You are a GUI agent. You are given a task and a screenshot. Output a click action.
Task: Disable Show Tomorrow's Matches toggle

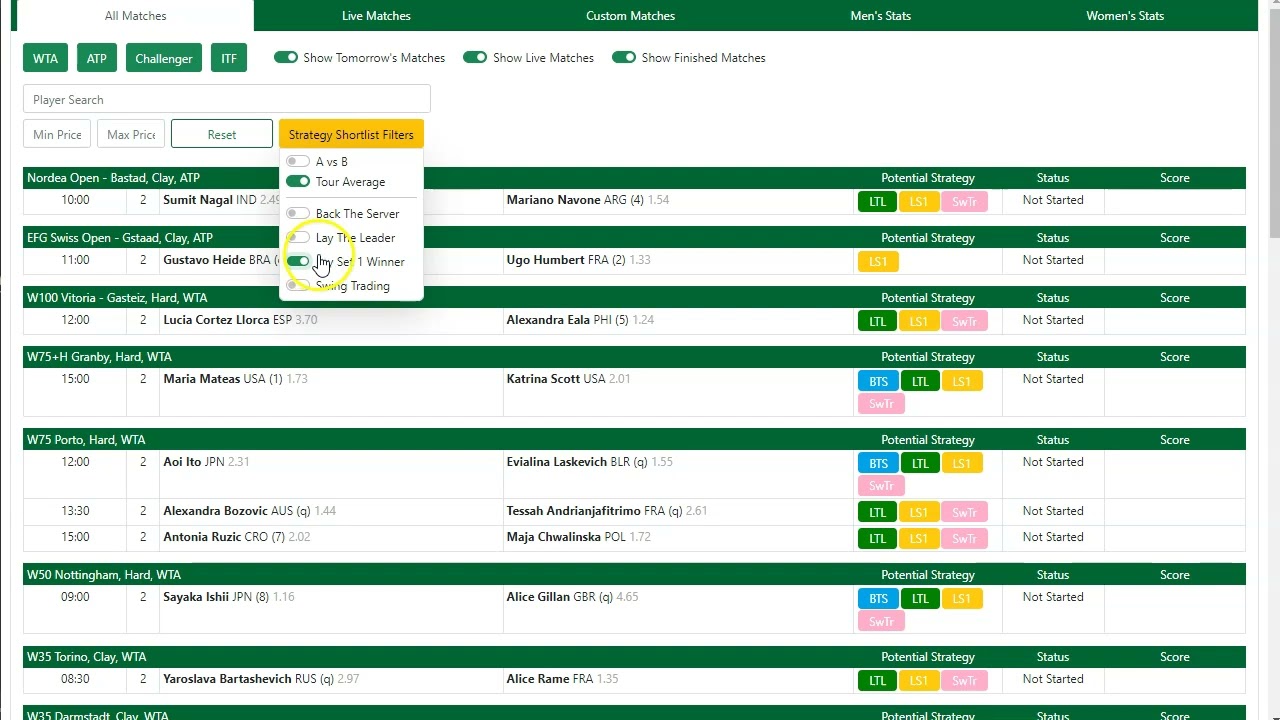286,57
